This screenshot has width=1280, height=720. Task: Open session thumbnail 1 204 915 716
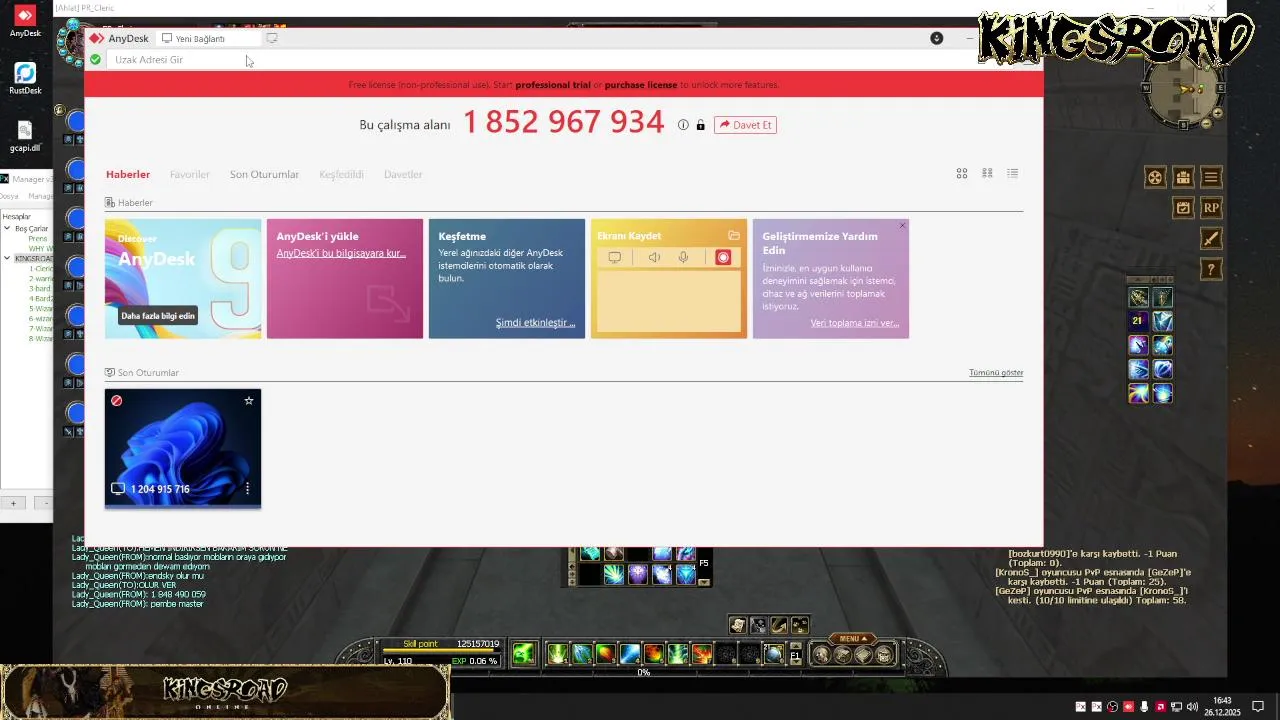tap(183, 448)
